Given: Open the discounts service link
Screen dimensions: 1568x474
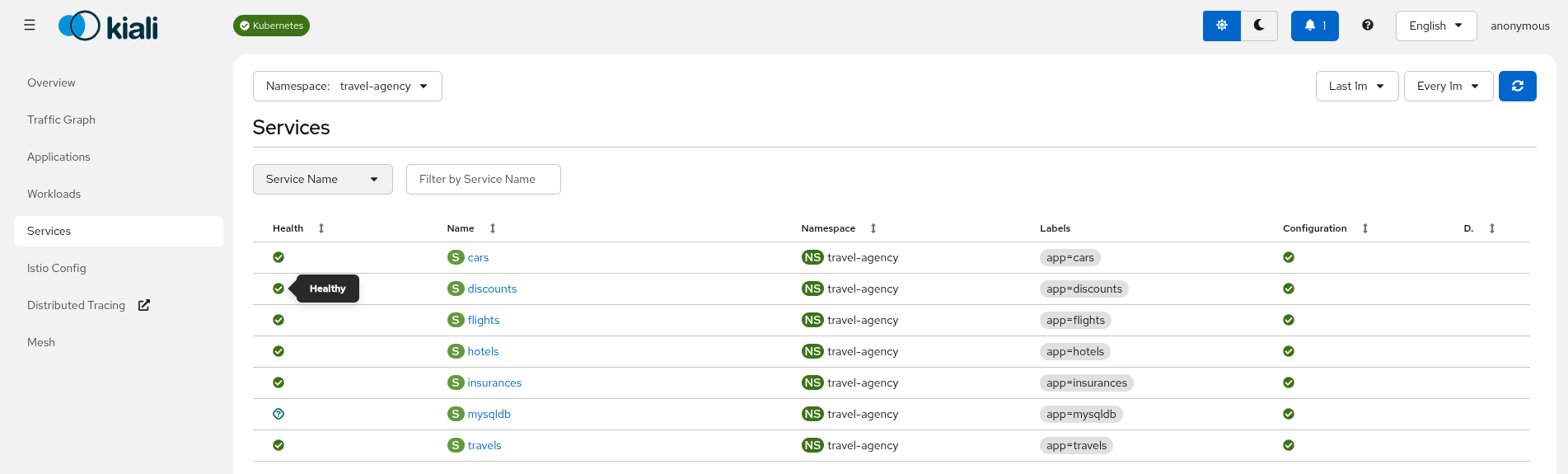Looking at the screenshot, I should [x=492, y=289].
